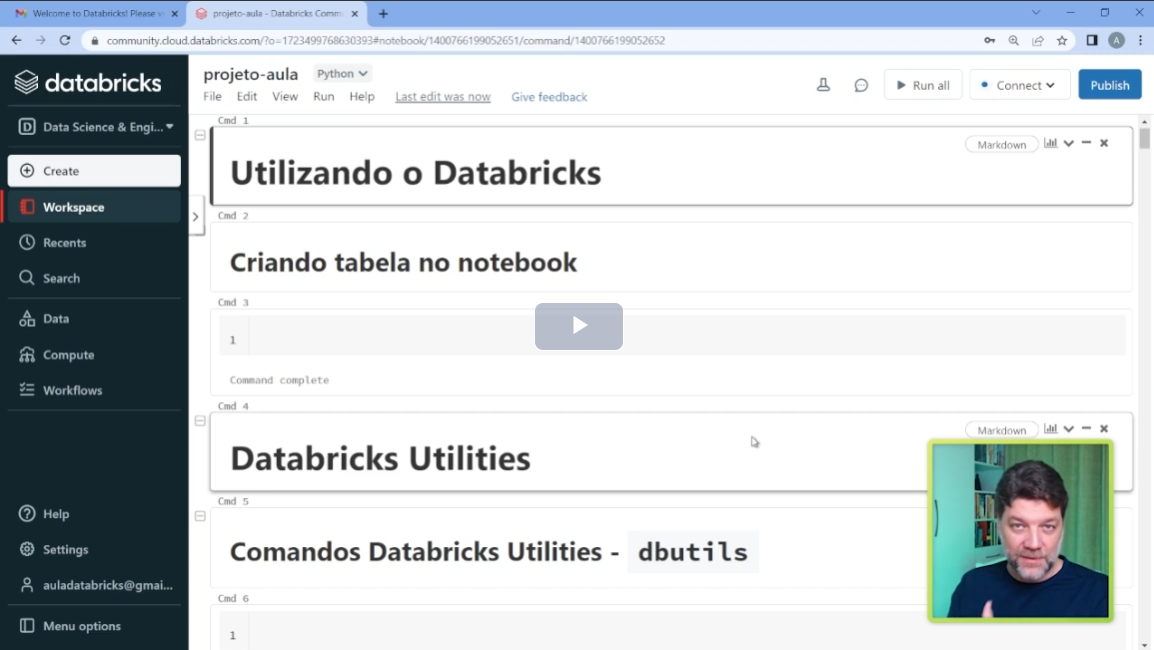Select the 'Databricks Utilities' heading cell

tap(380, 459)
